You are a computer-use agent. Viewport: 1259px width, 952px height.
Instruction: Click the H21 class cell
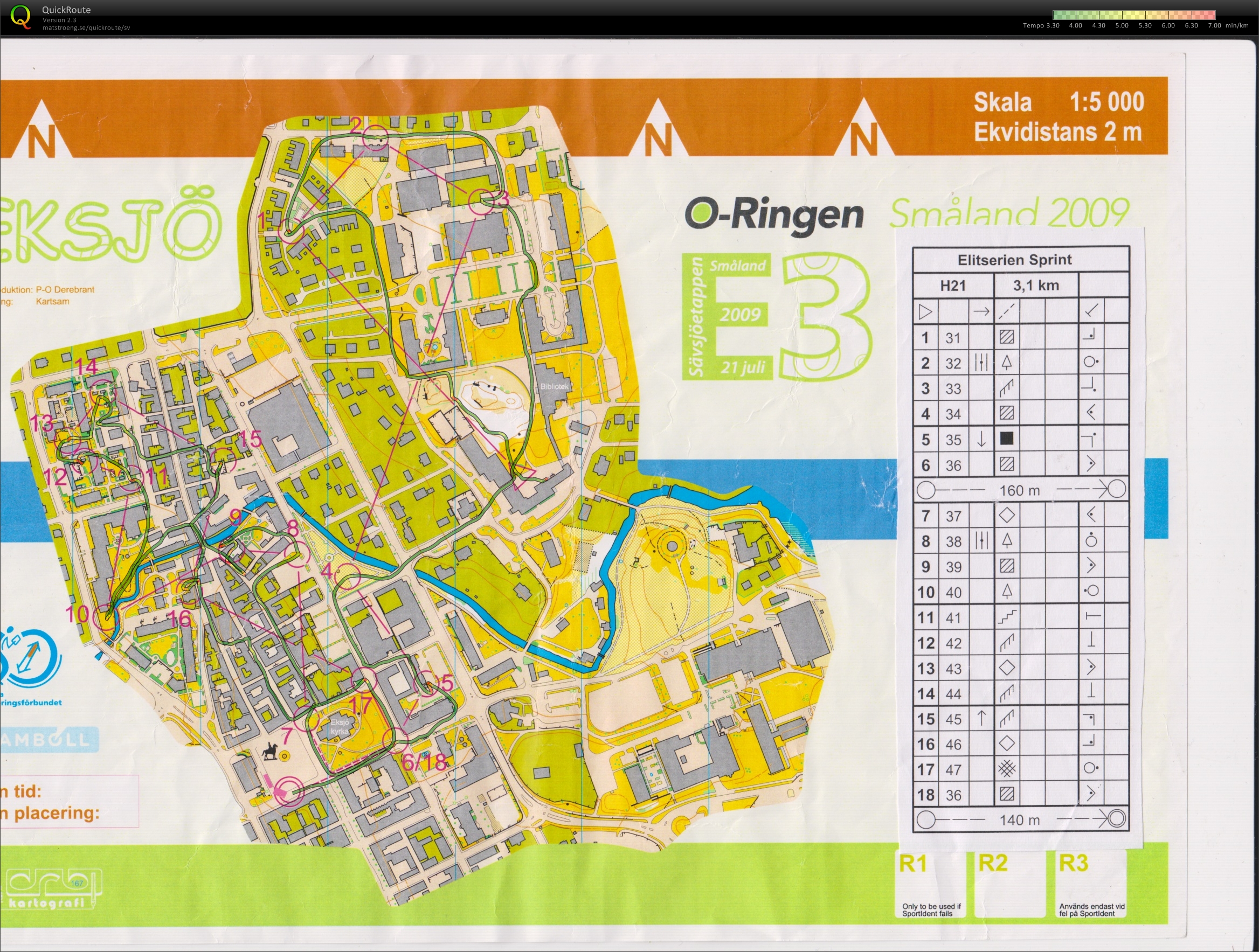pos(953,286)
